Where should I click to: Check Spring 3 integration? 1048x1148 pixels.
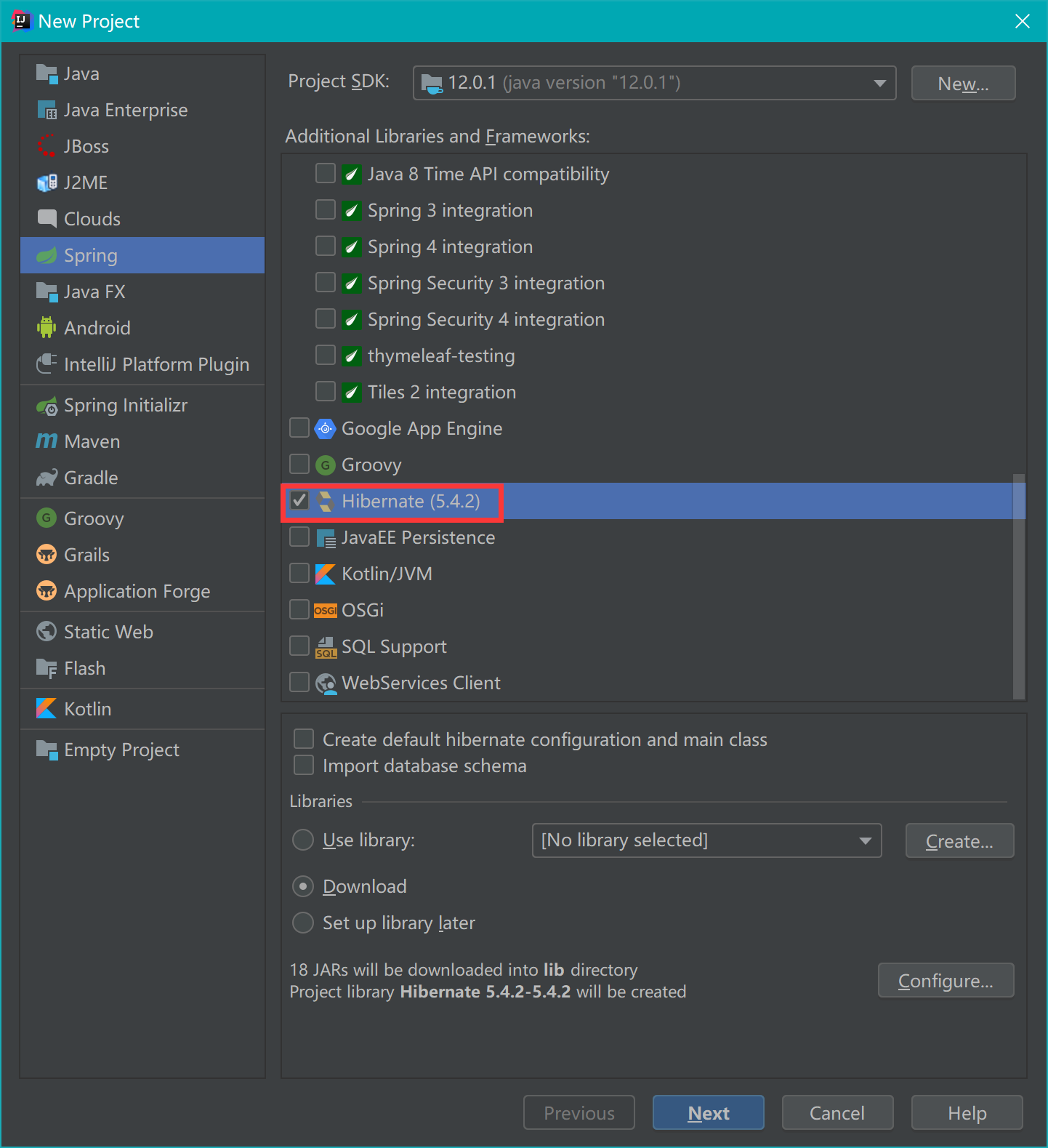pos(326,209)
